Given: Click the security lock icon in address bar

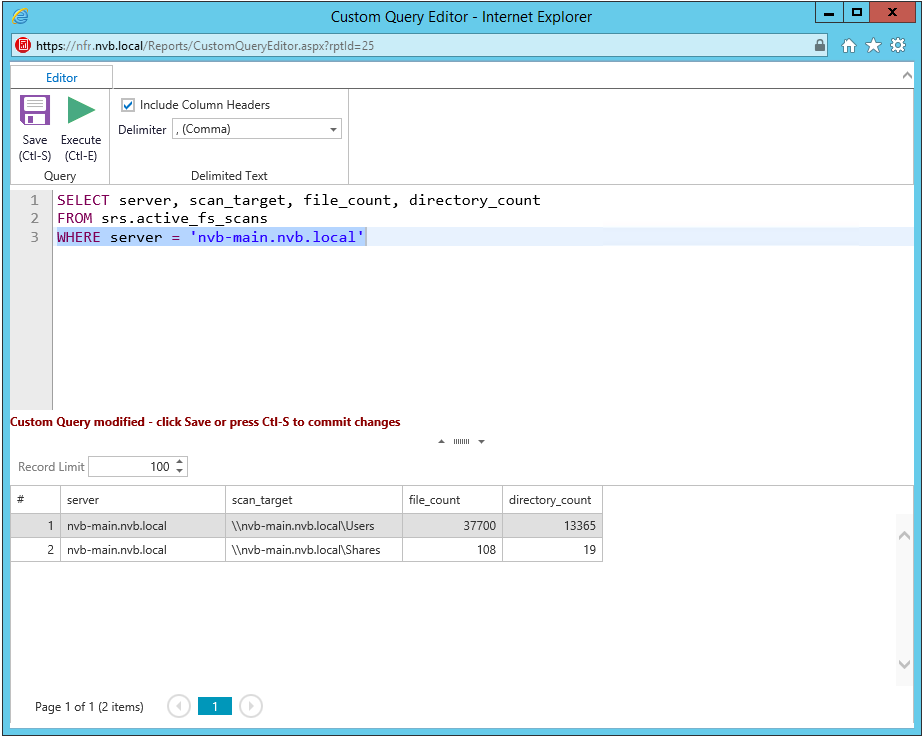Looking at the screenshot, I should coord(820,46).
